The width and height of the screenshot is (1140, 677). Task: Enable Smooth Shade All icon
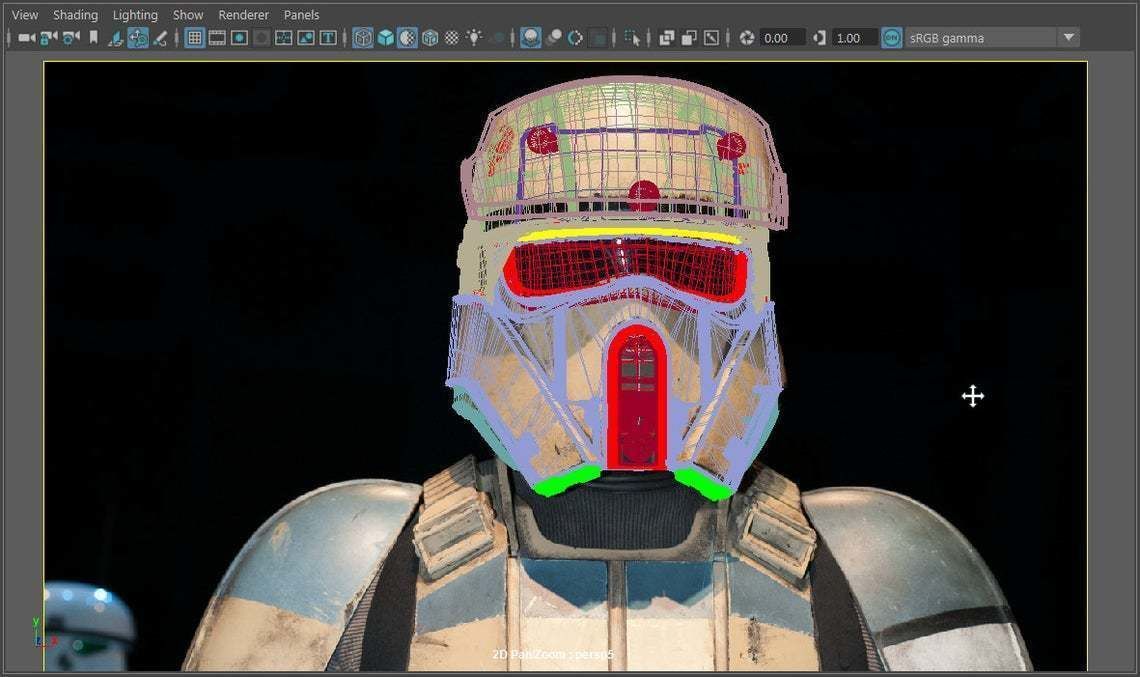click(385, 38)
